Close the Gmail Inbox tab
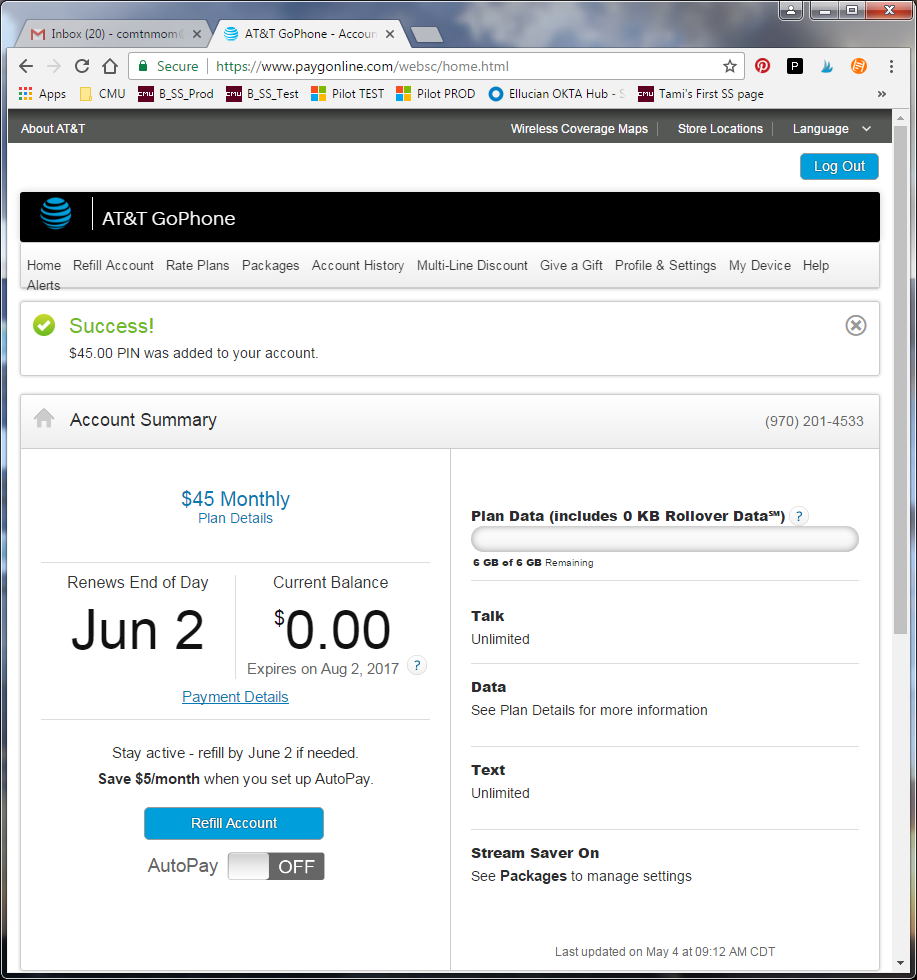This screenshot has width=917, height=980. pos(197,34)
